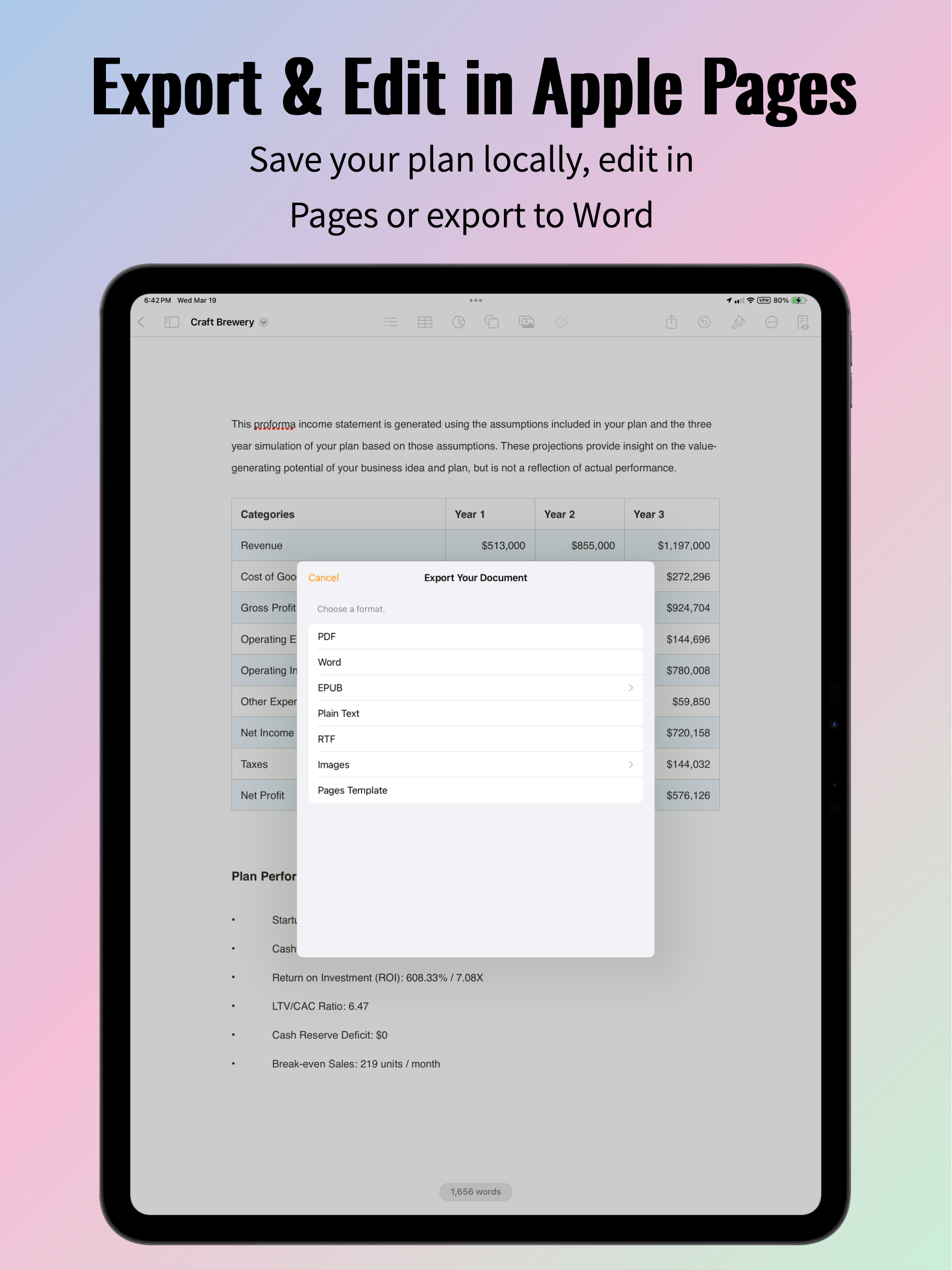
Task: Cancel the export dialog
Action: pos(323,577)
